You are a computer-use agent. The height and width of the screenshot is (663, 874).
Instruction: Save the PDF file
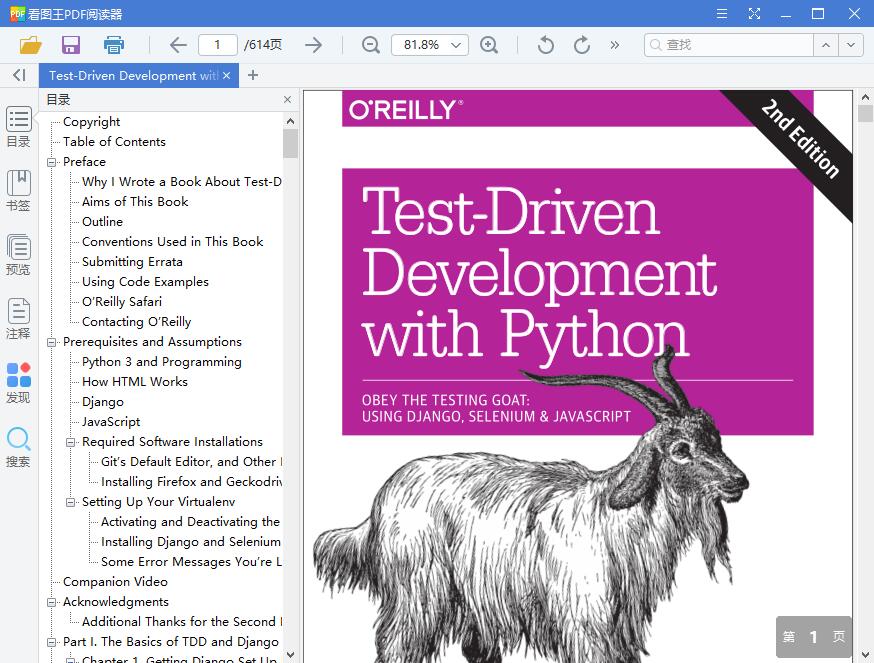pyautogui.click(x=70, y=44)
